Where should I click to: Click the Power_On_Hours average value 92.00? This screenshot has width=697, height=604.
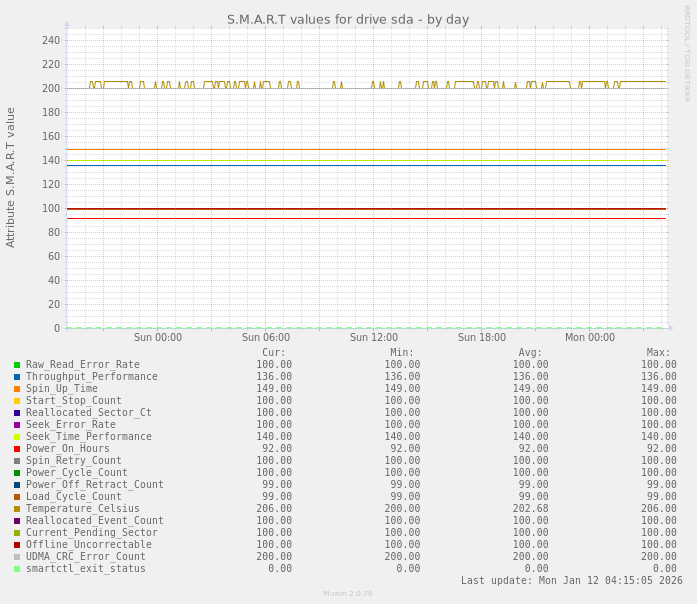[533, 448]
